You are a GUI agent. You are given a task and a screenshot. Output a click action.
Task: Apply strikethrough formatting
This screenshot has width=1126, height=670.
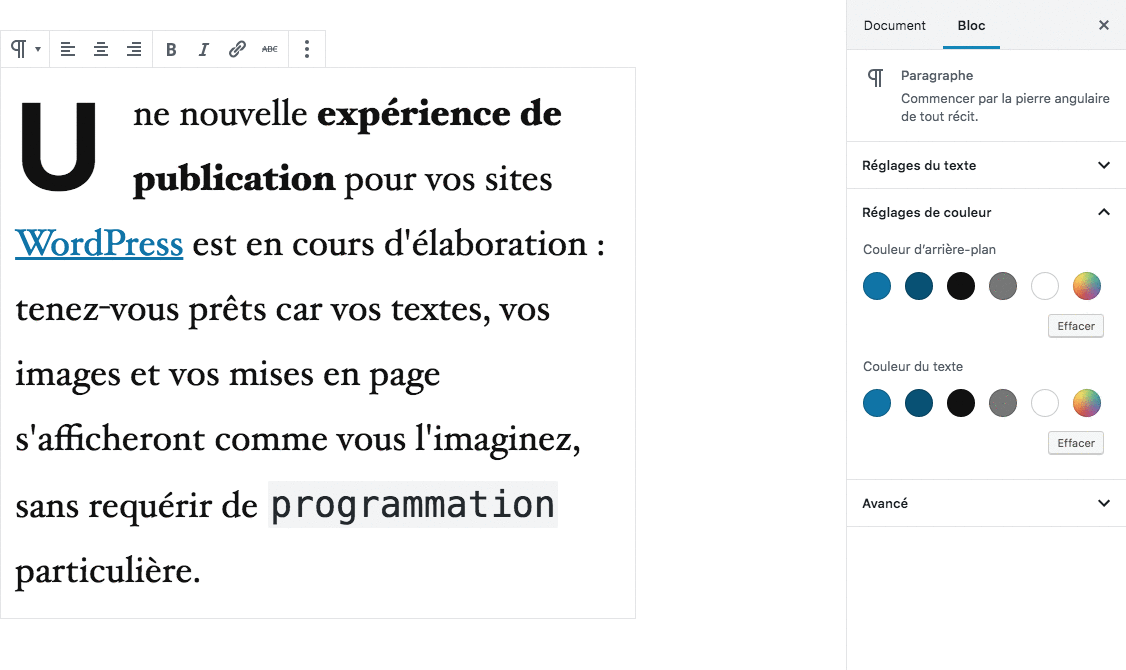click(x=270, y=49)
